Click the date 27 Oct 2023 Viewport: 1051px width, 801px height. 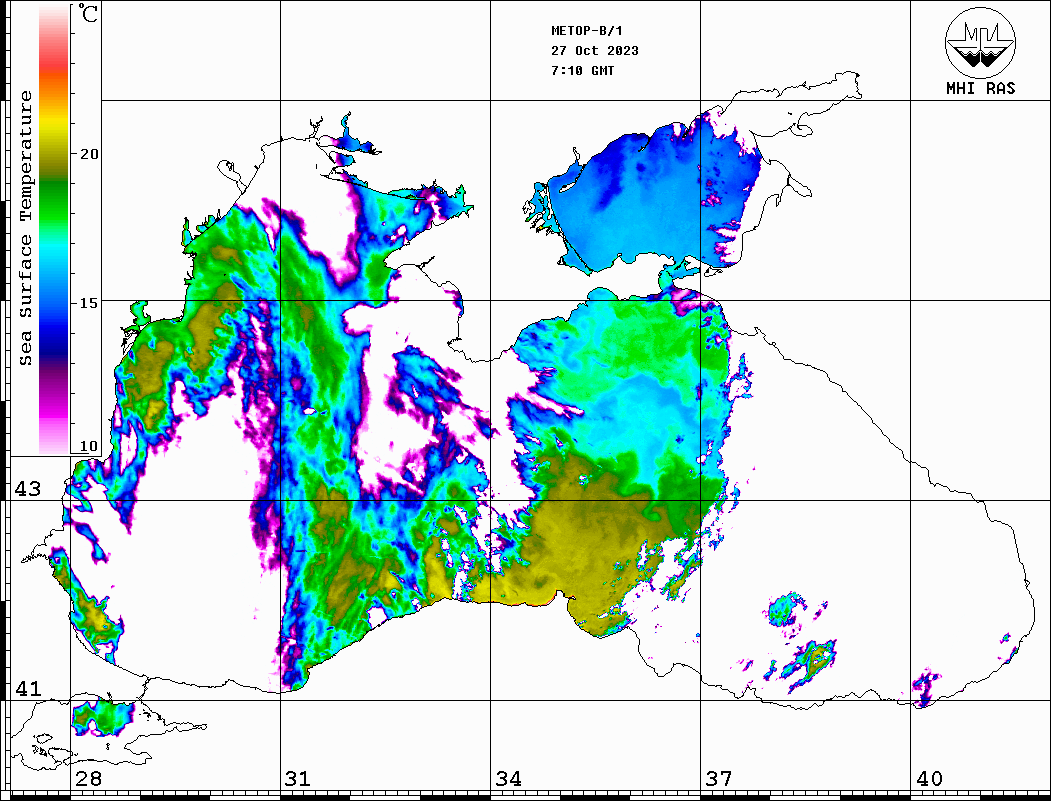point(595,51)
